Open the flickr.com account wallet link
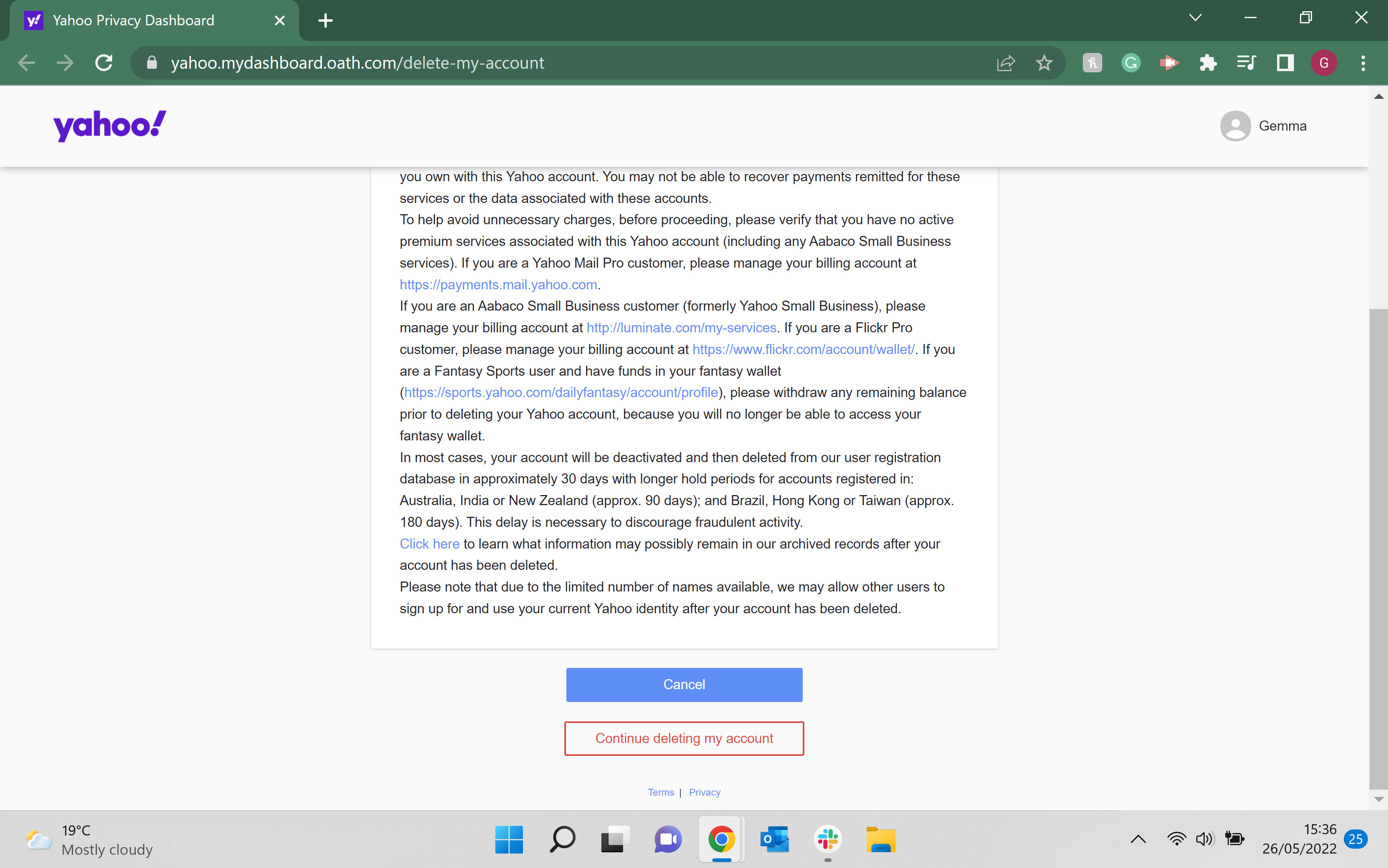 803,350
